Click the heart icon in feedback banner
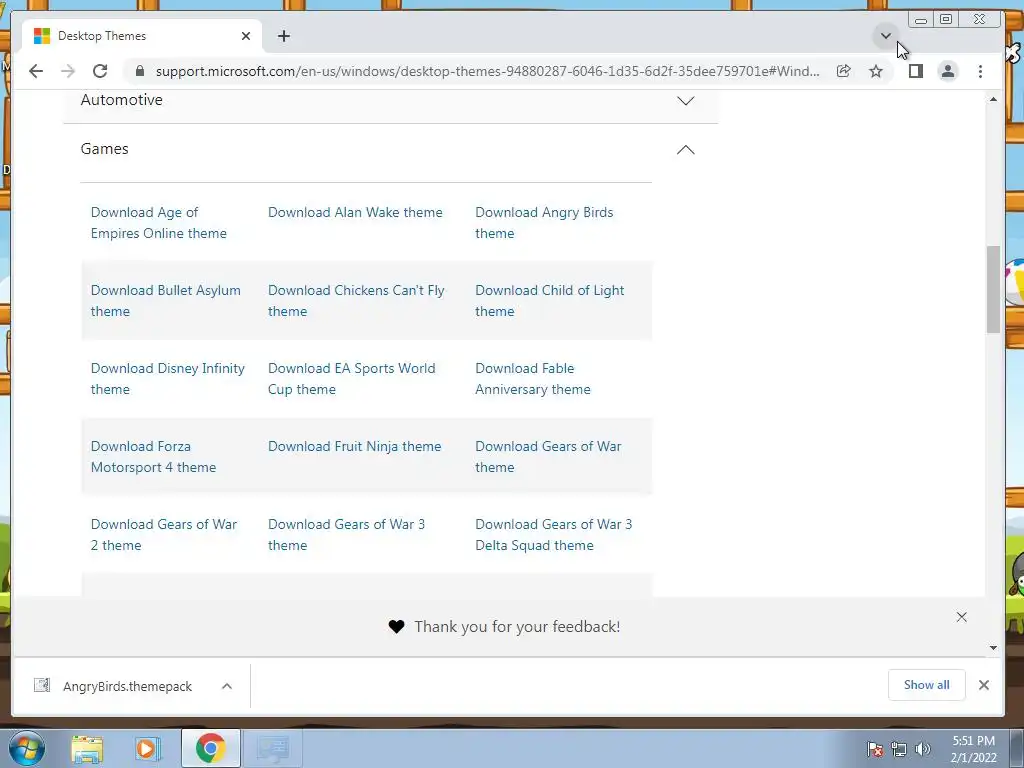 click(396, 627)
